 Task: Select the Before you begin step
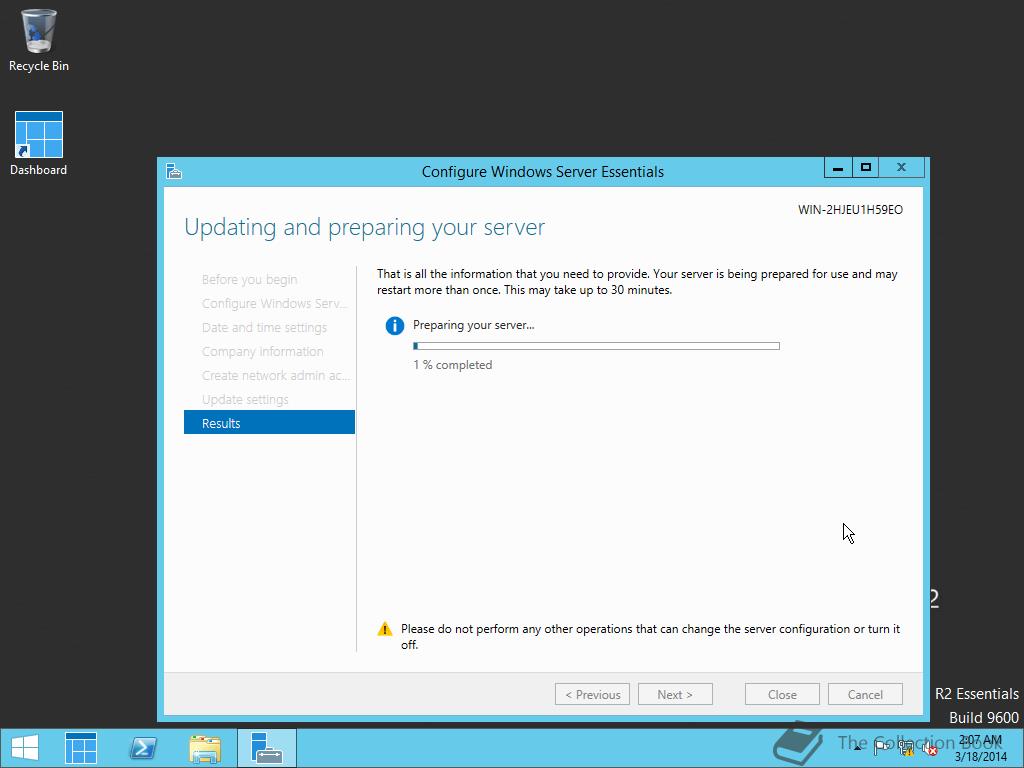coord(249,280)
